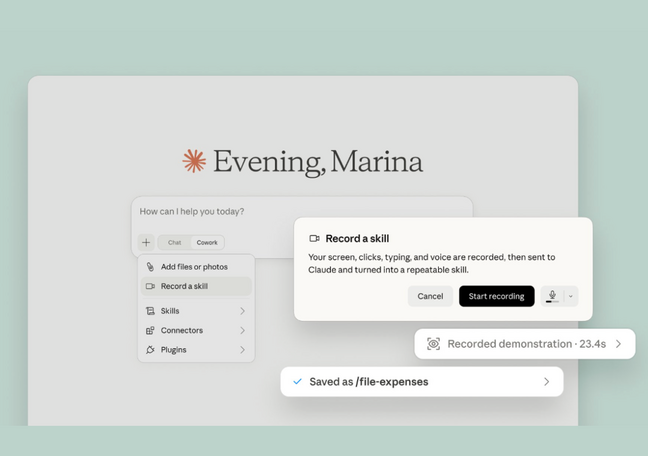648x456 pixels.
Task: Click the camera icon in the dialog title
Action: pyautogui.click(x=314, y=239)
